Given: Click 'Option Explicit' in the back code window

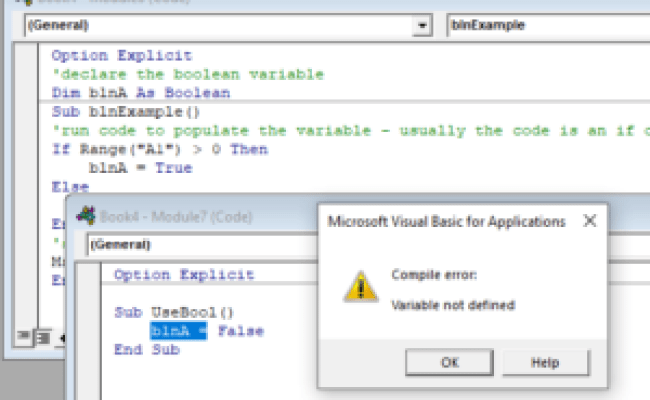Looking at the screenshot, I should (122, 55).
